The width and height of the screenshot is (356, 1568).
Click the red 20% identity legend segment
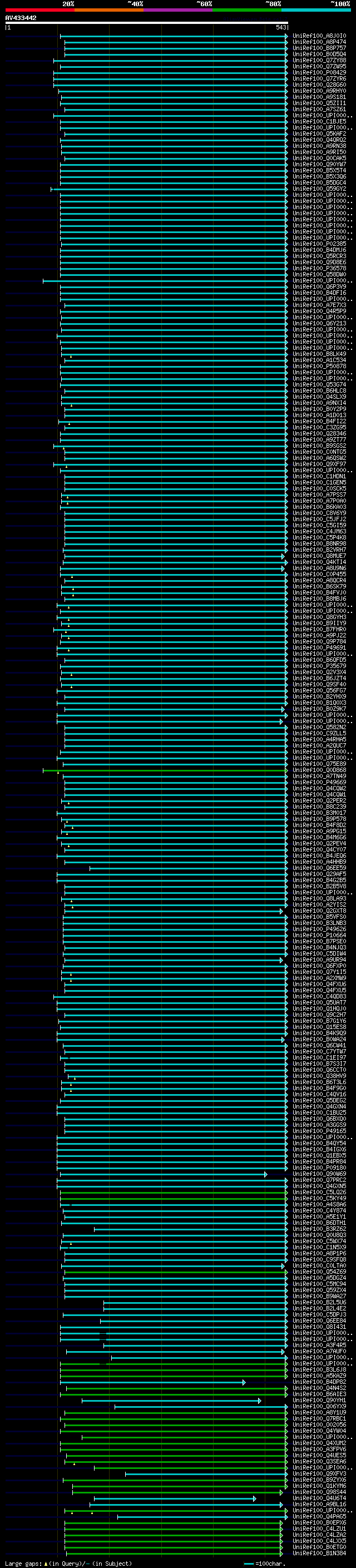tap(39, 10)
